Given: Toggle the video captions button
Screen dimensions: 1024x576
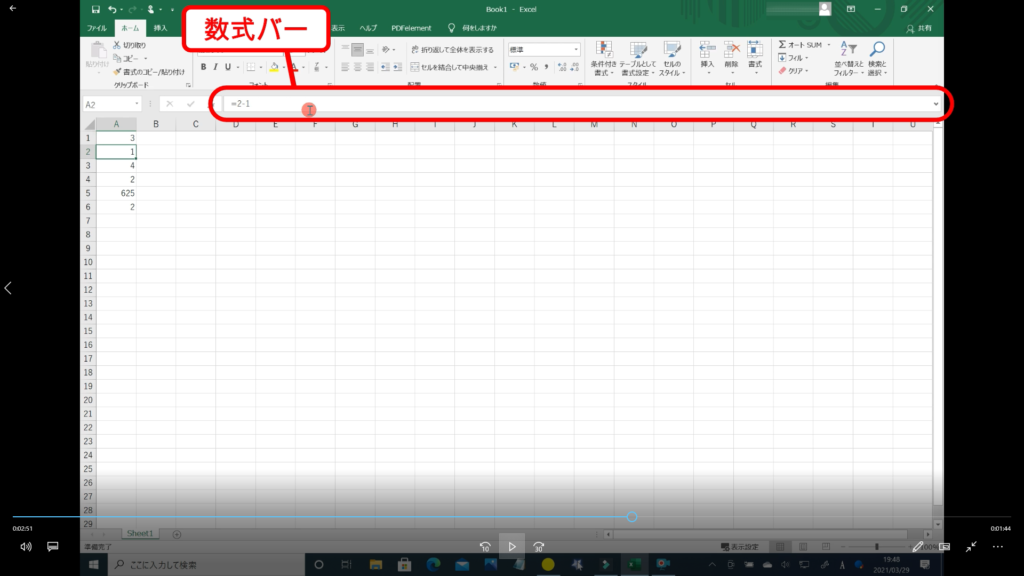Looking at the screenshot, I should [53, 547].
